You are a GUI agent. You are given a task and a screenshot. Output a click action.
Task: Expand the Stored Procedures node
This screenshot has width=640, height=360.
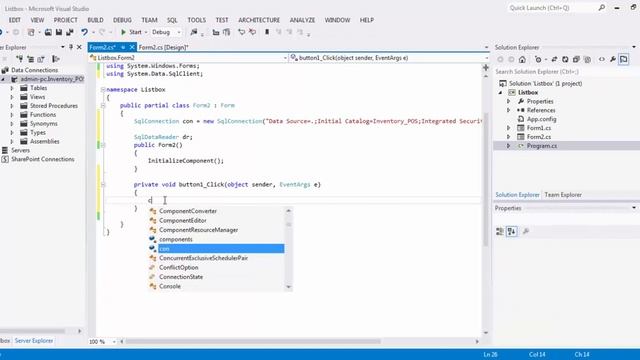(x=12, y=106)
